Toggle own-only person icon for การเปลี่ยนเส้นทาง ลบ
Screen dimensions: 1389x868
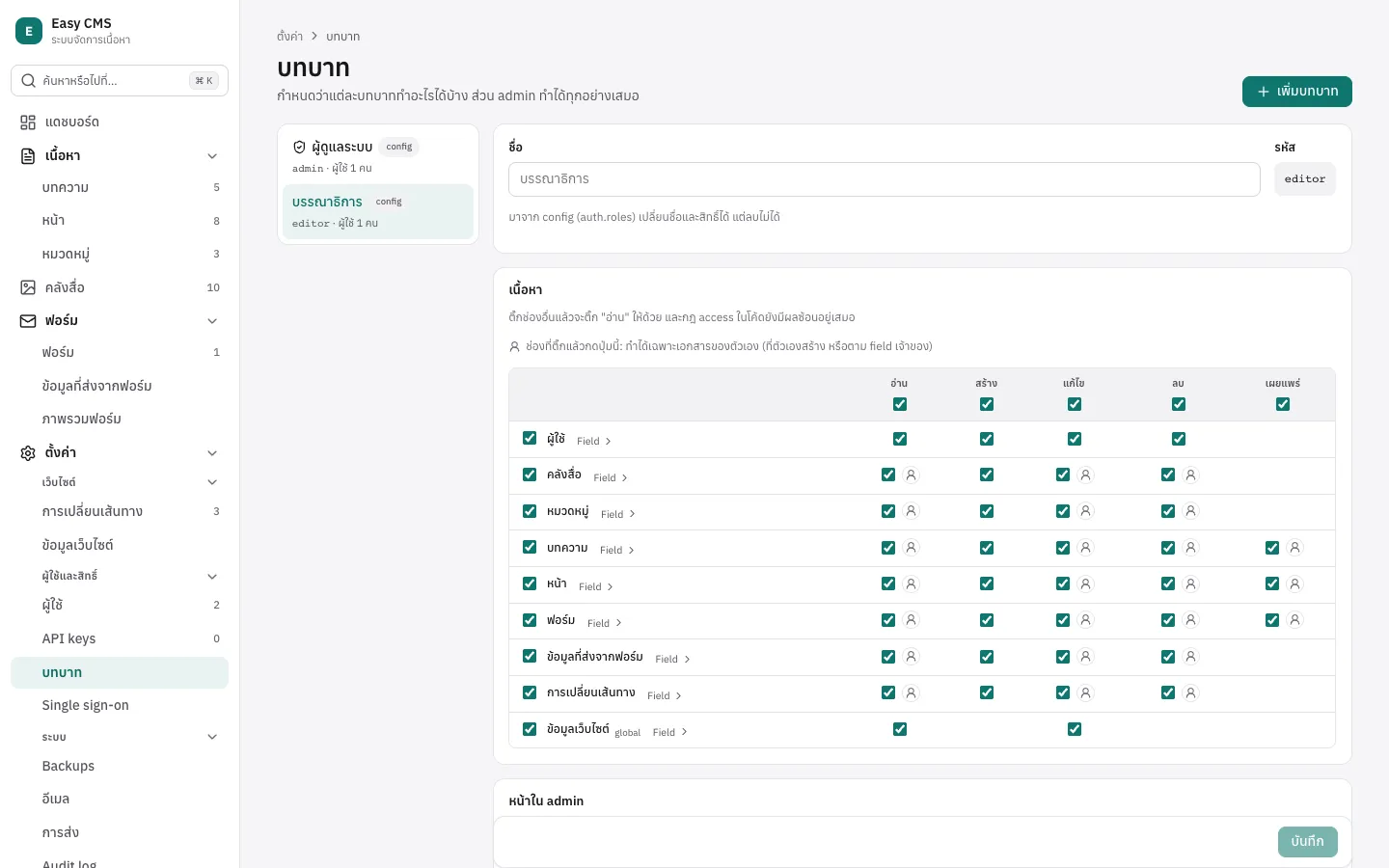coord(1191,692)
